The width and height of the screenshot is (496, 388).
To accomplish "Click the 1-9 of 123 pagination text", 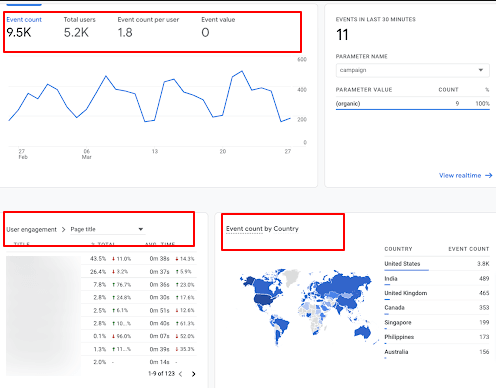I will [x=161, y=374].
